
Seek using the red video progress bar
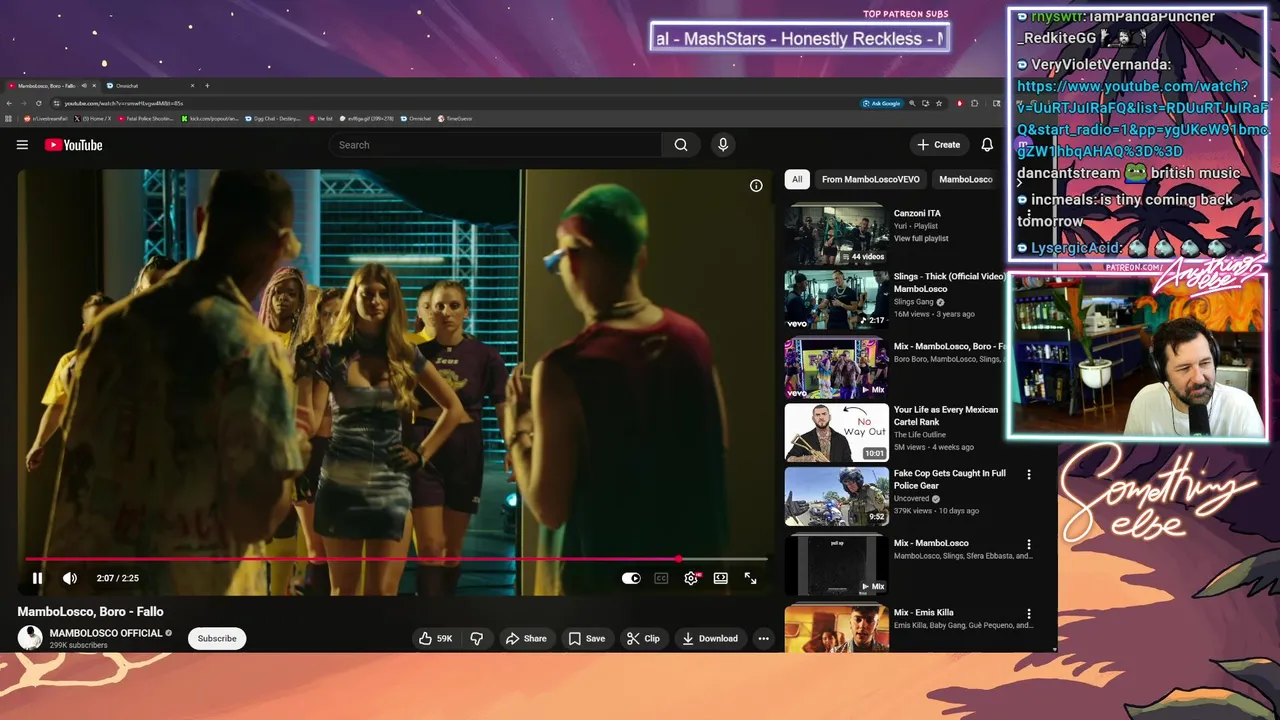[x=396, y=559]
